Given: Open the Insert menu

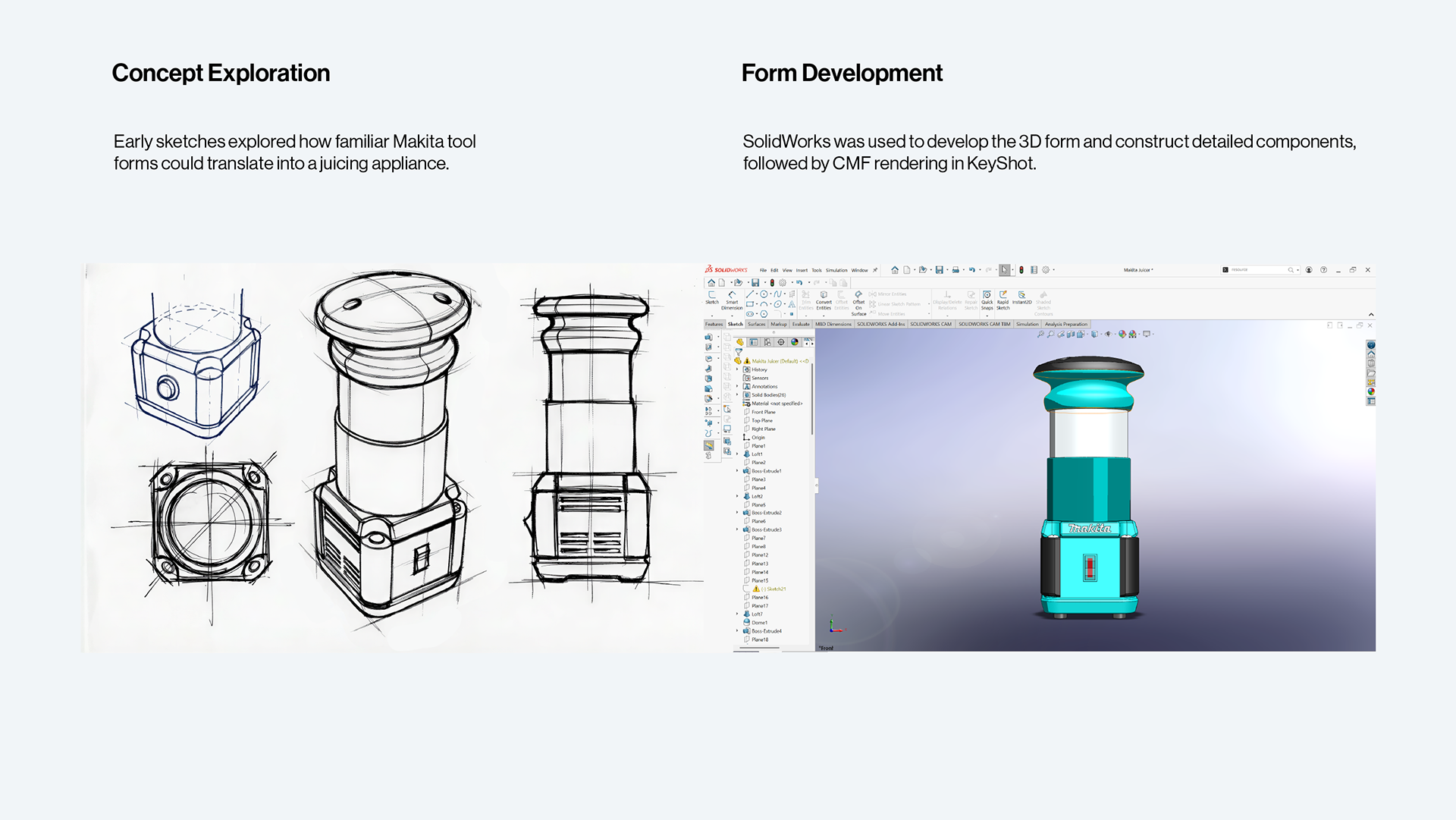Looking at the screenshot, I should 802,270.
